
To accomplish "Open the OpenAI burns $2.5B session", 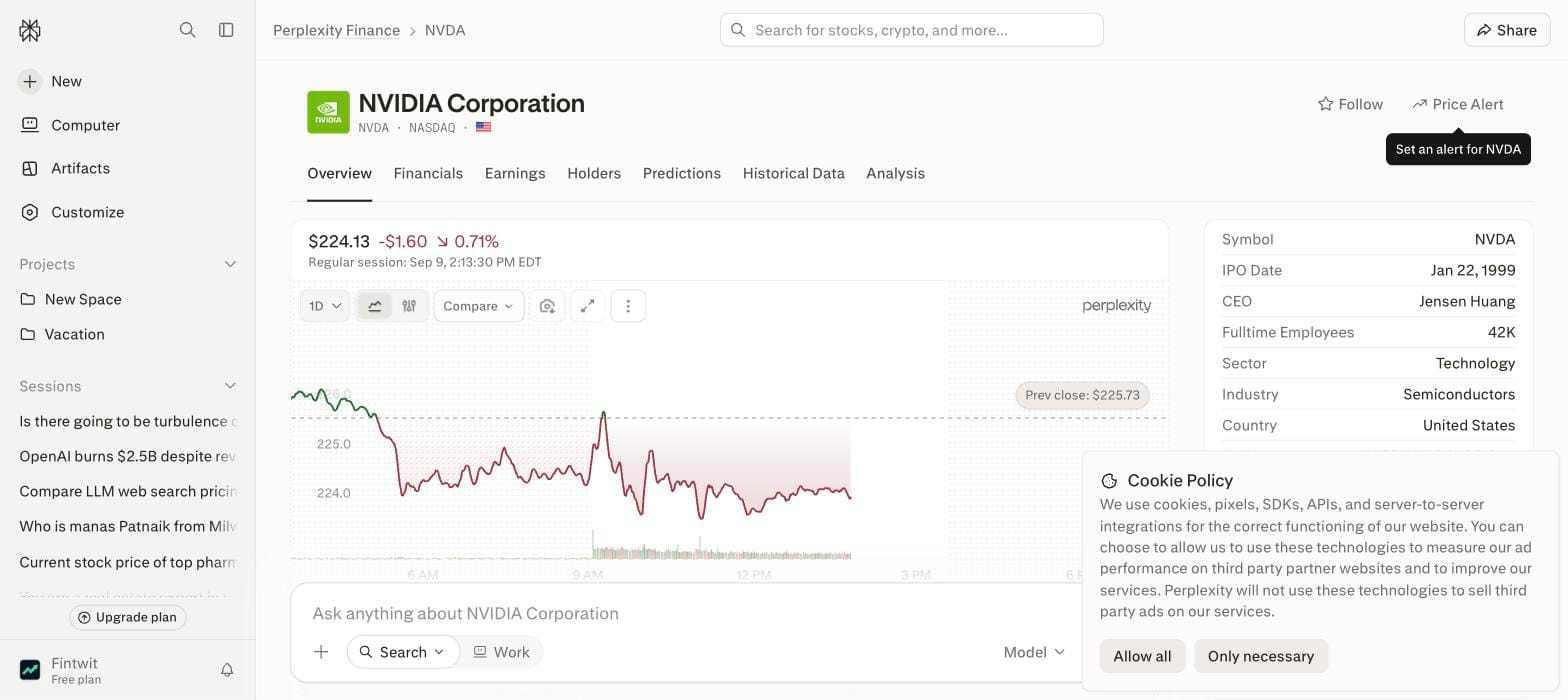I will (x=127, y=456).
